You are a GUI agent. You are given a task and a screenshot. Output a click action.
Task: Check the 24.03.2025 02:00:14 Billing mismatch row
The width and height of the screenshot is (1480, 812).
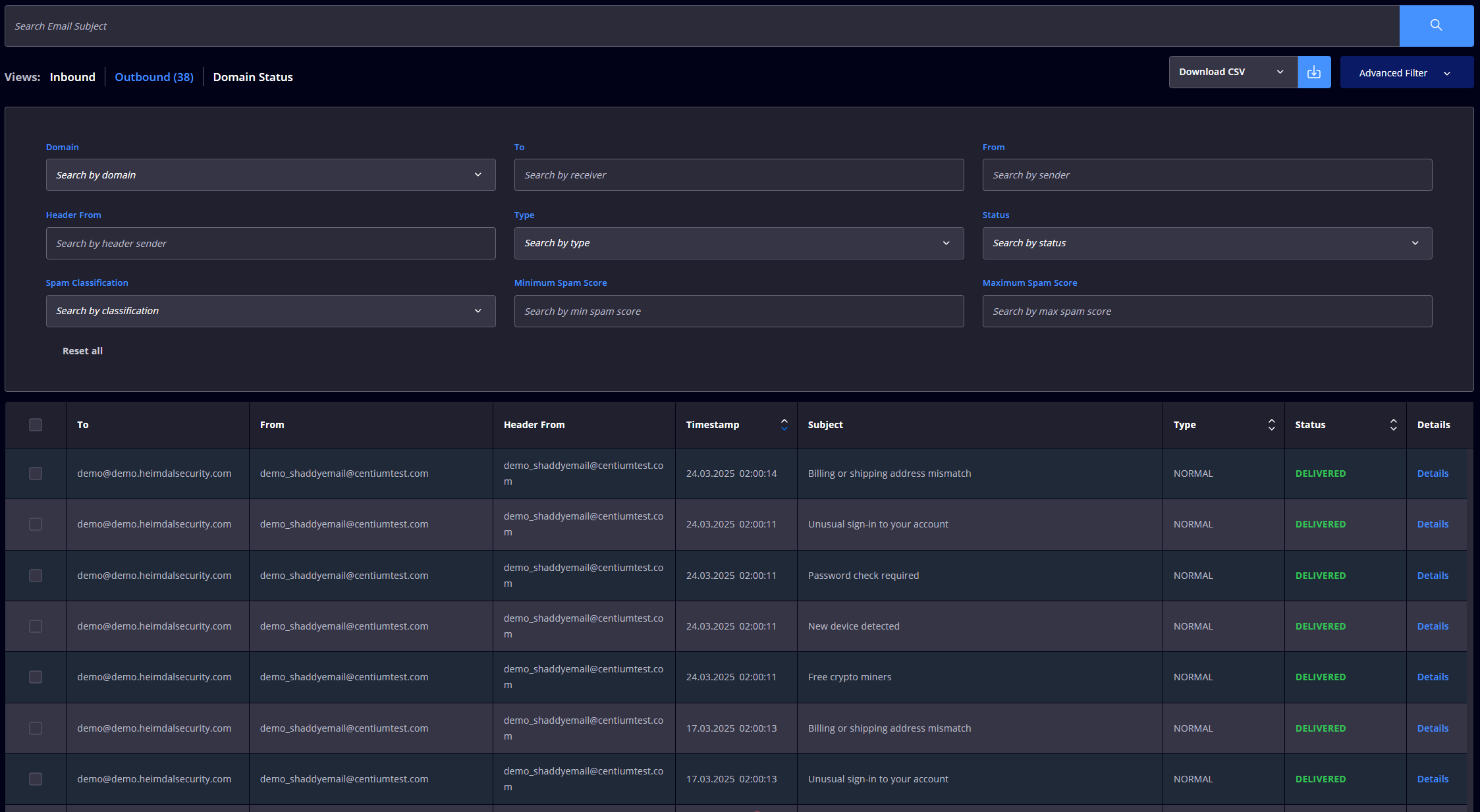tap(36, 474)
